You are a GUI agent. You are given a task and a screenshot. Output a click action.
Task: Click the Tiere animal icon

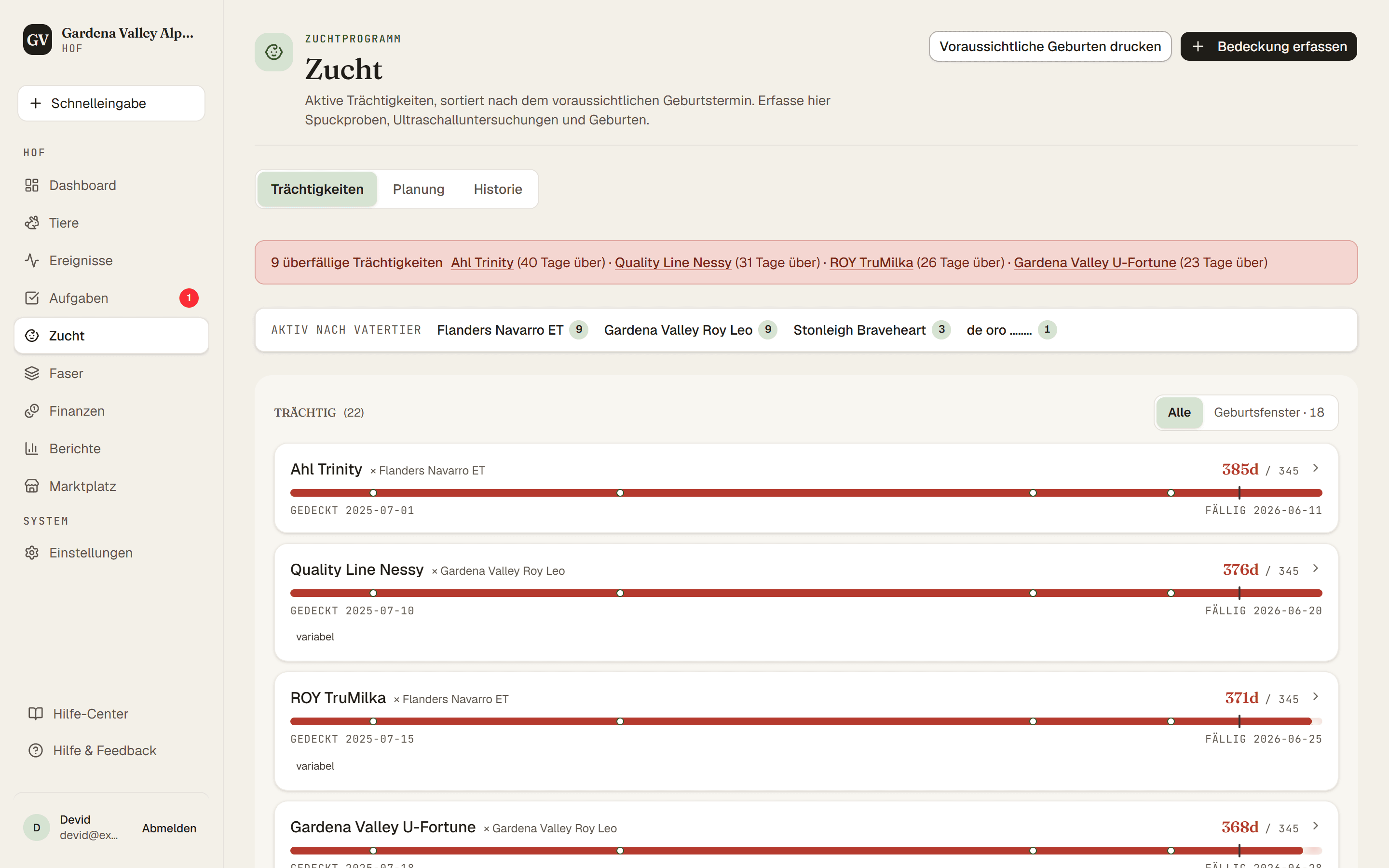31,223
